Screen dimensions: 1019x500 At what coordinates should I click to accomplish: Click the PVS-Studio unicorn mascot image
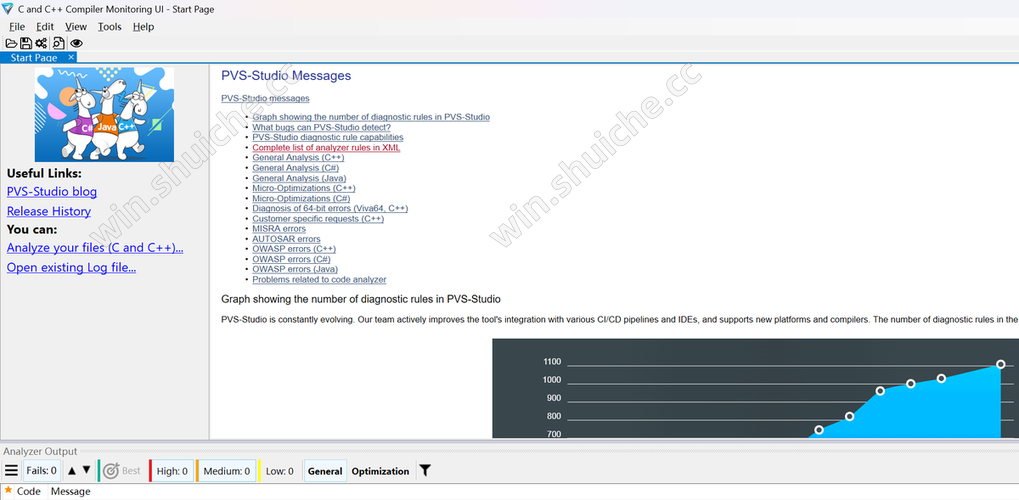(x=104, y=115)
